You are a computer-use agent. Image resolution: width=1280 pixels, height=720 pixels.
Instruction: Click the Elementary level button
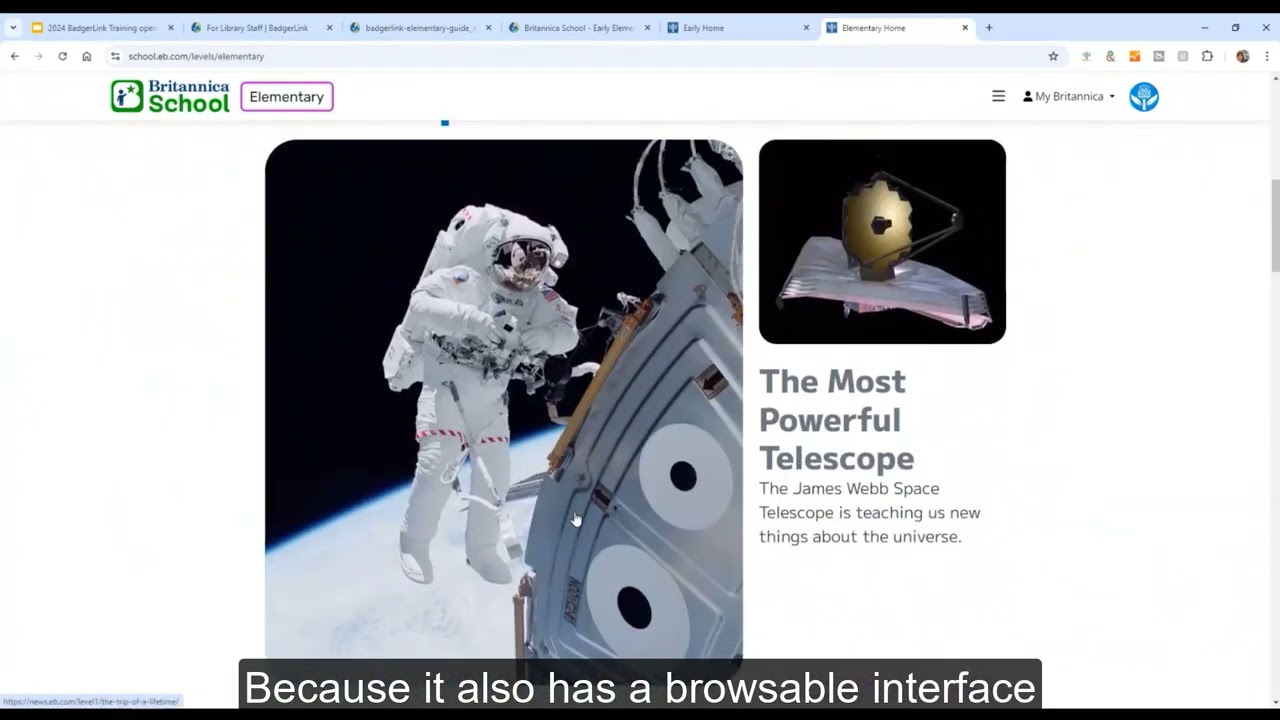[x=287, y=97]
